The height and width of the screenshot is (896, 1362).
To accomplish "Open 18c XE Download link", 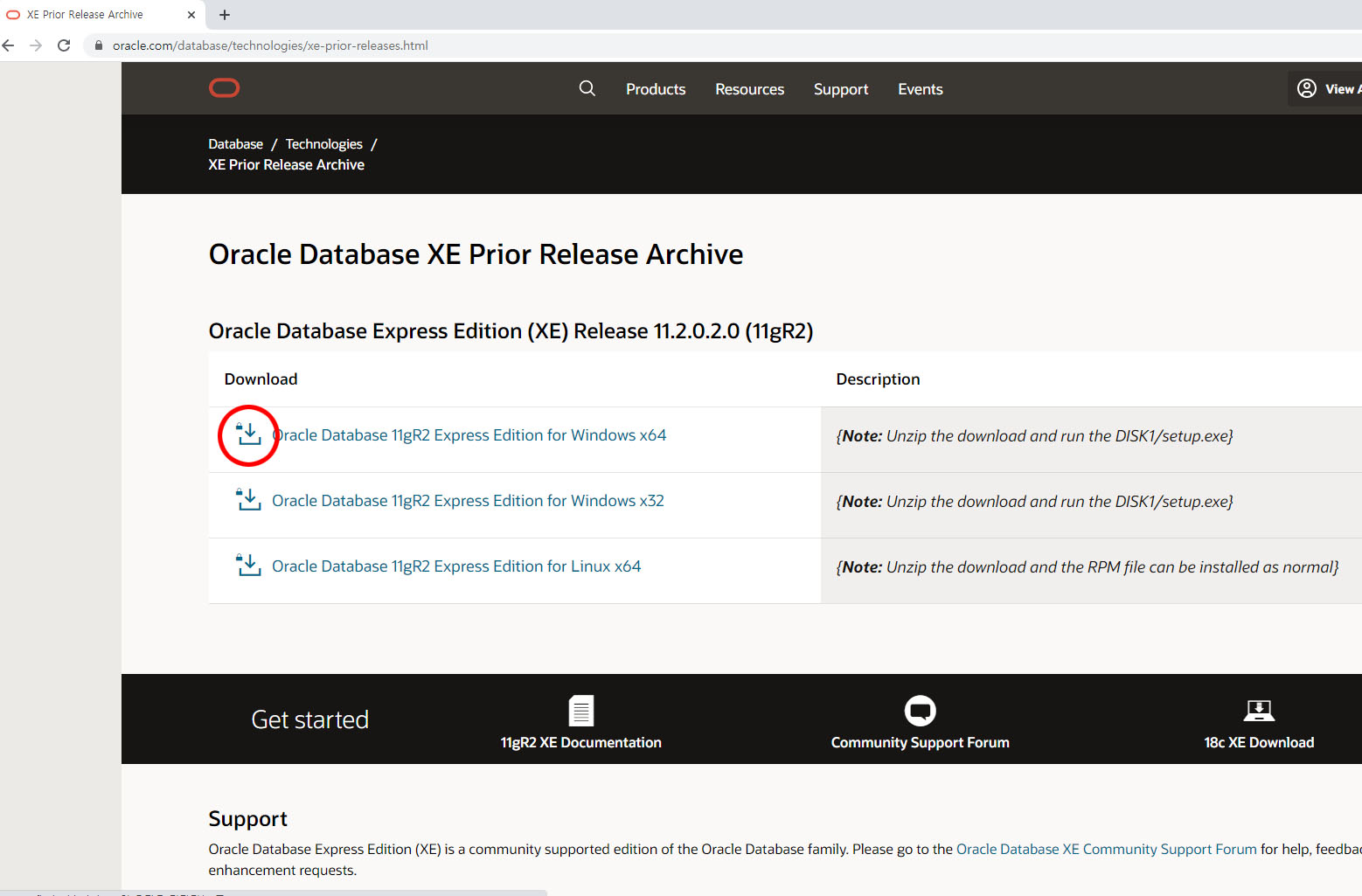I will [x=1259, y=742].
